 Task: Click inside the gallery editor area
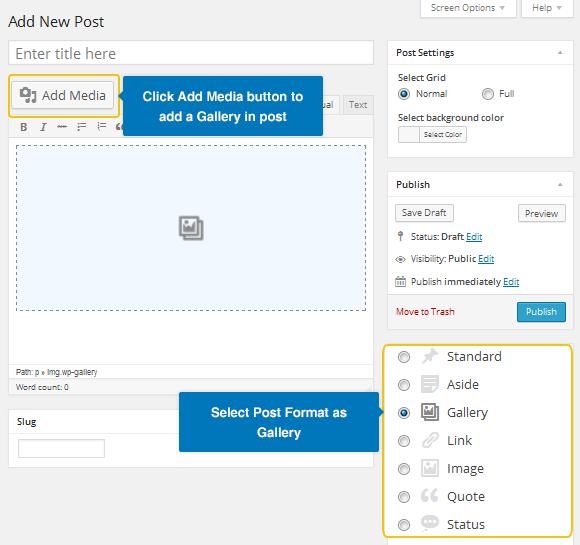pos(191,228)
